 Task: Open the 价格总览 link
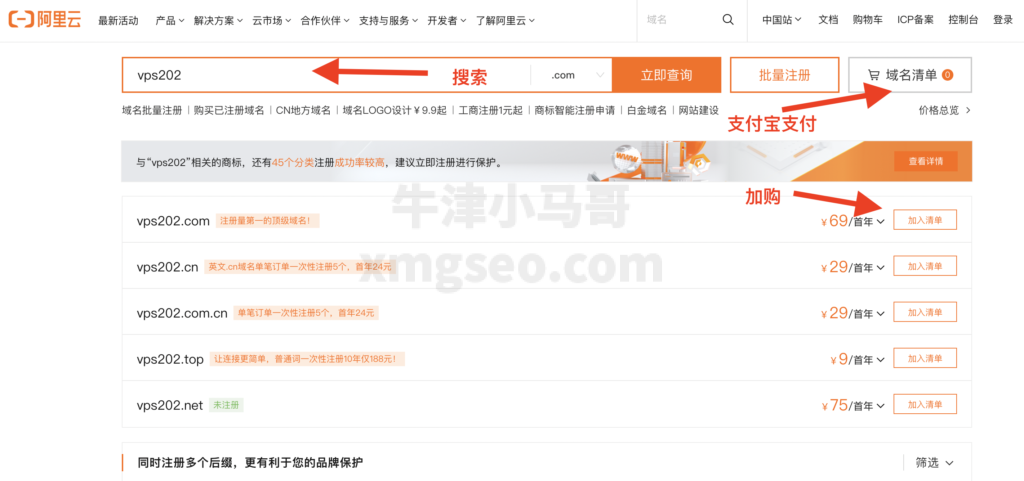[x=944, y=110]
